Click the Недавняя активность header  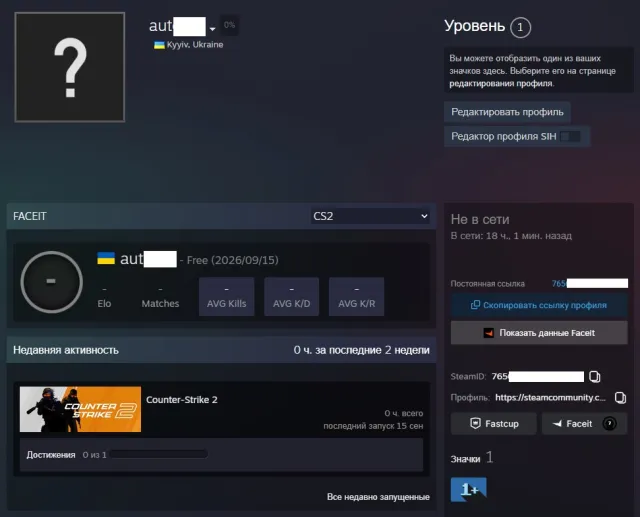(x=66, y=350)
